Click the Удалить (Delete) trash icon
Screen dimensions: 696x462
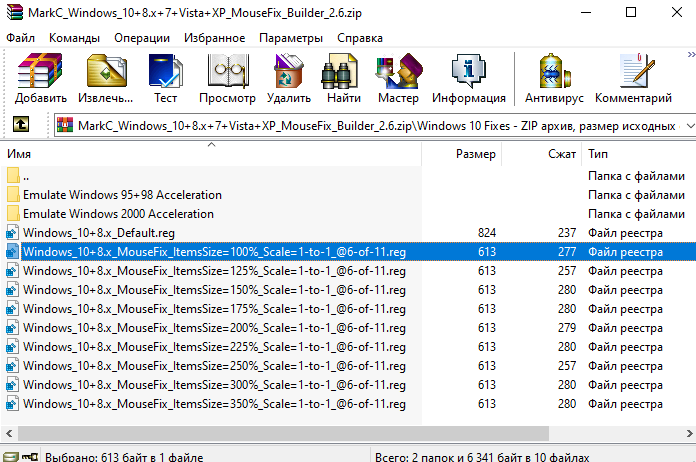point(289,71)
